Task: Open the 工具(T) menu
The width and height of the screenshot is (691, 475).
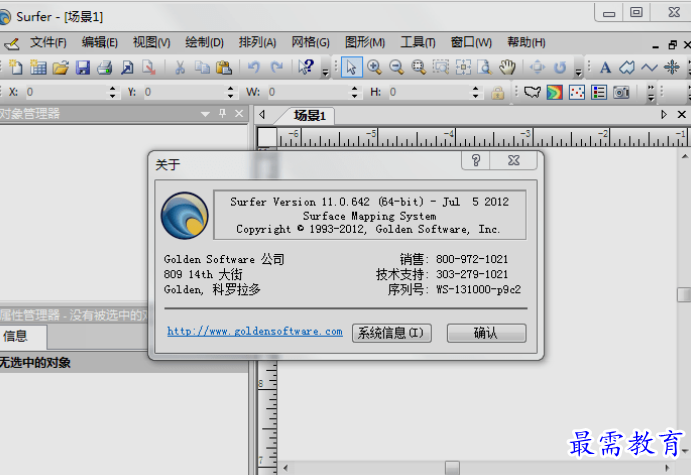Action: (418, 42)
